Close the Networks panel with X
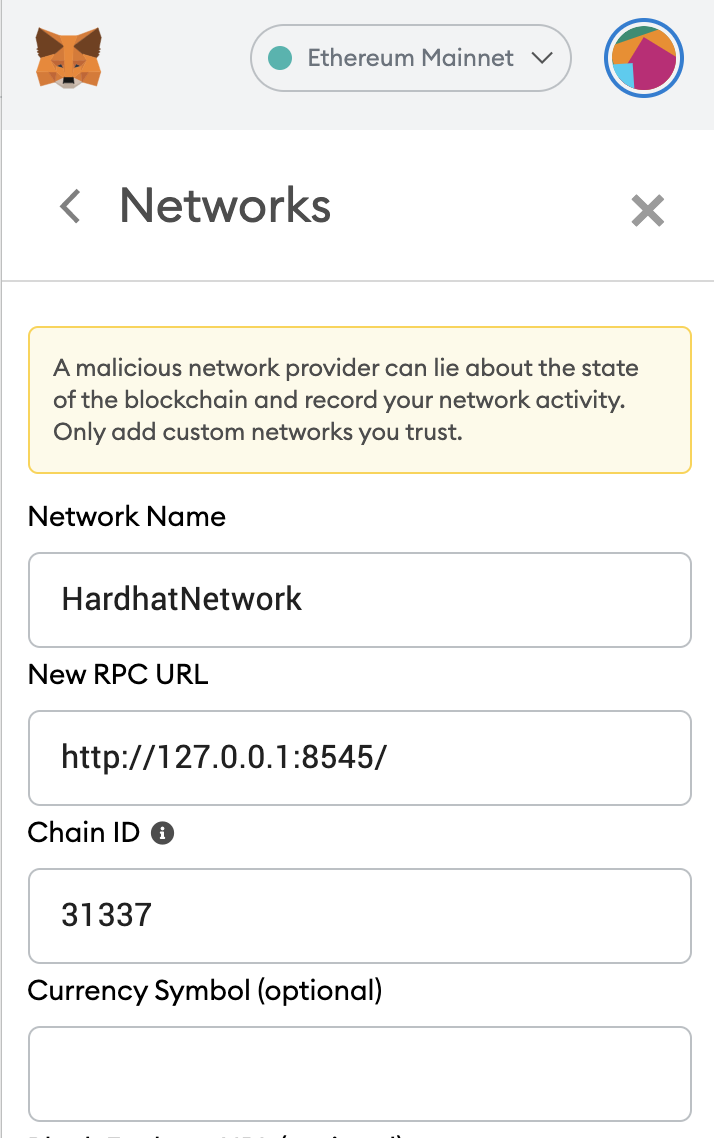The image size is (714, 1138). tap(647, 210)
